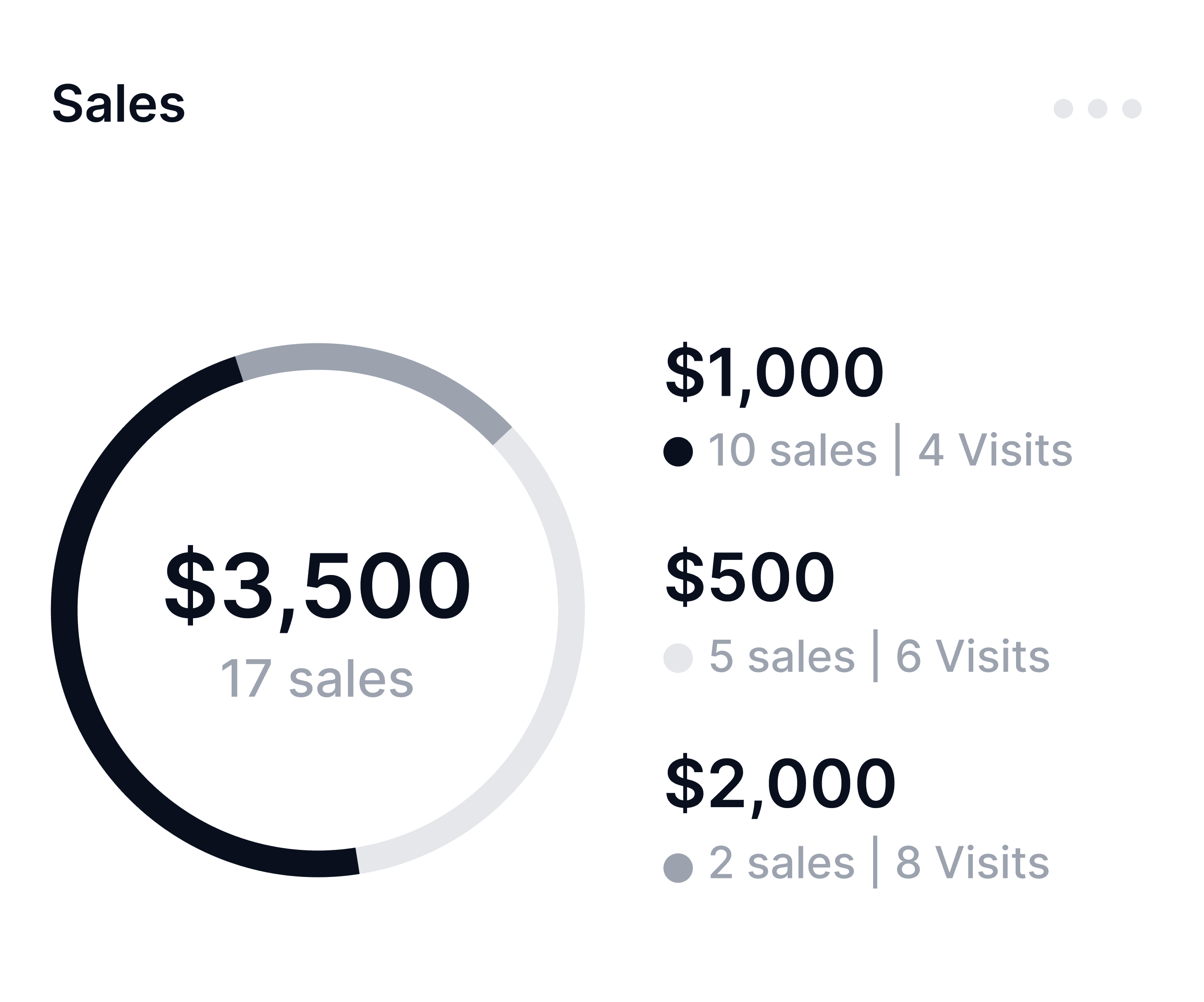
Task: Click the $2,000 amount
Action: (x=780, y=785)
